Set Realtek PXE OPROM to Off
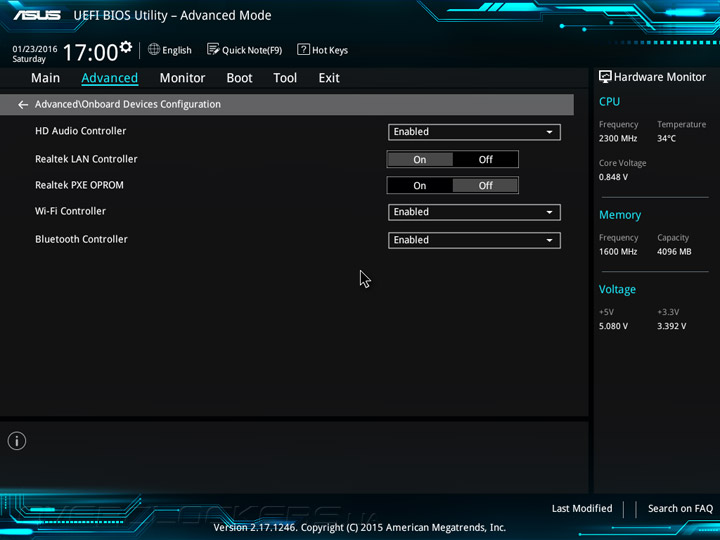This screenshot has height=540, width=720. pos(485,186)
